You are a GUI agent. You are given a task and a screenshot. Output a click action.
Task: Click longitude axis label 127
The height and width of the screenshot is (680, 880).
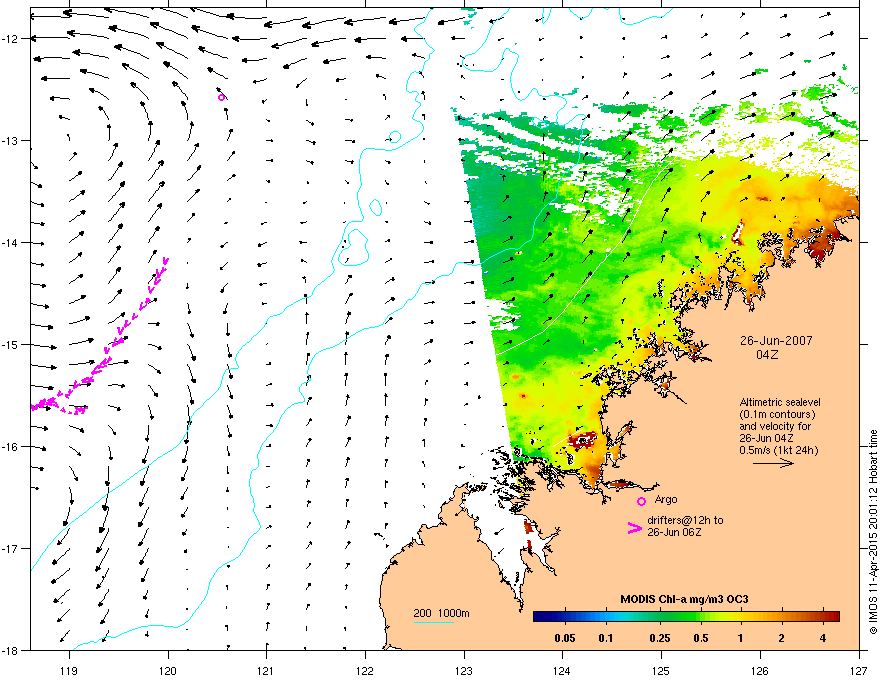tap(859, 670)
